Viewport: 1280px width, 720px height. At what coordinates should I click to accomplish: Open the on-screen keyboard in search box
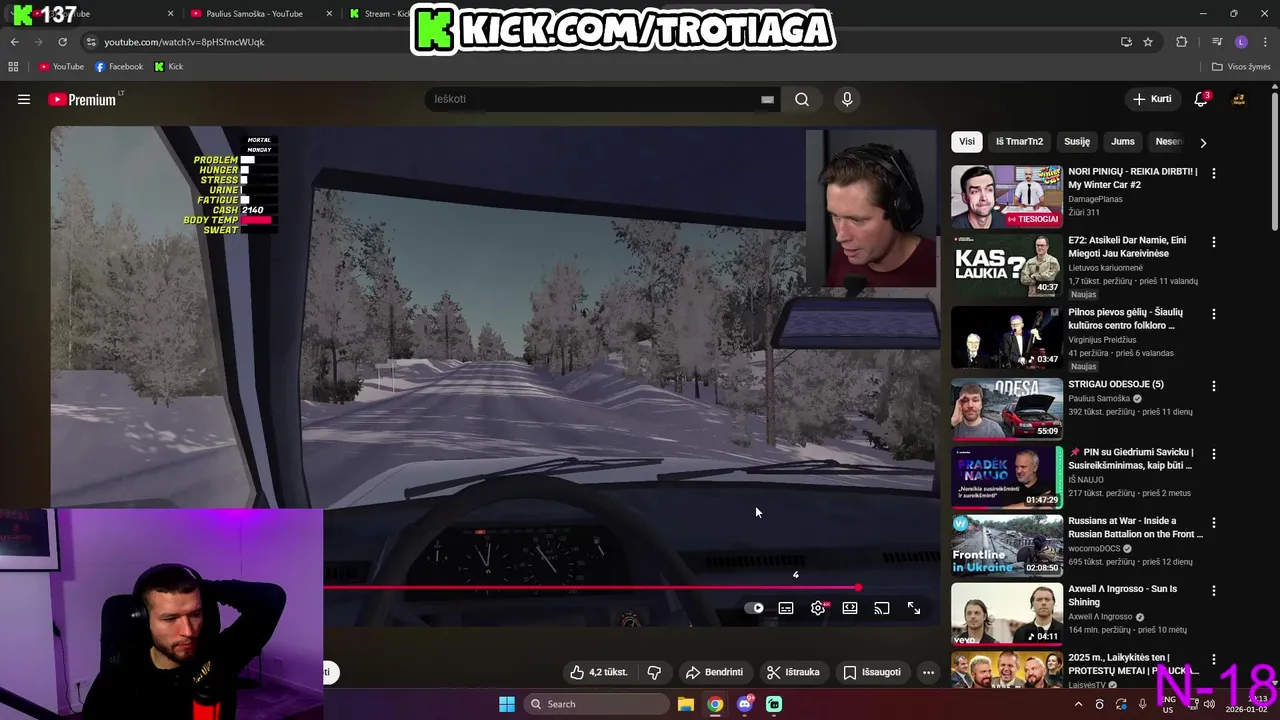pos(767,99)
